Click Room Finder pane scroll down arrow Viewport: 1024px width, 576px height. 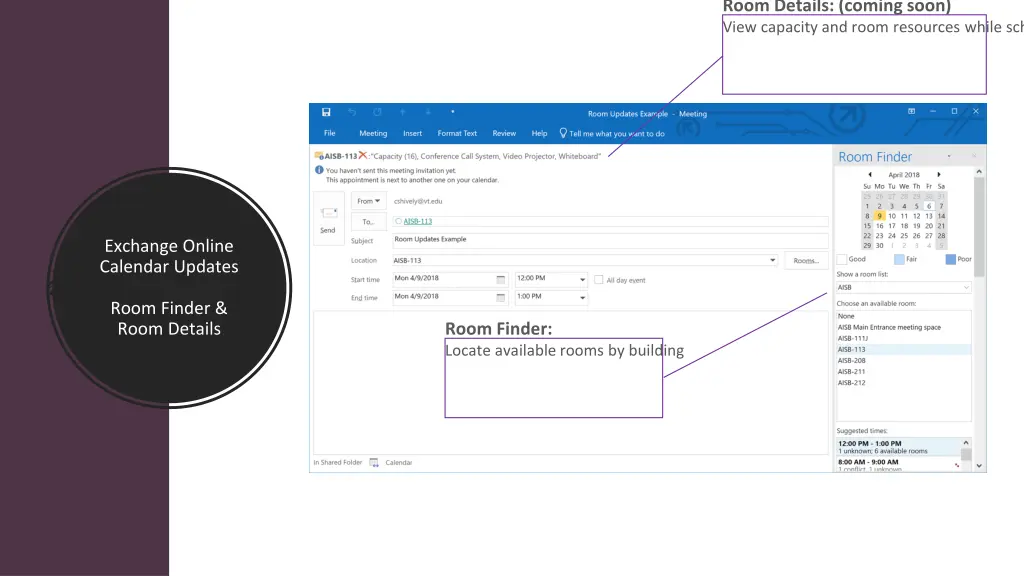click(979, 466)
